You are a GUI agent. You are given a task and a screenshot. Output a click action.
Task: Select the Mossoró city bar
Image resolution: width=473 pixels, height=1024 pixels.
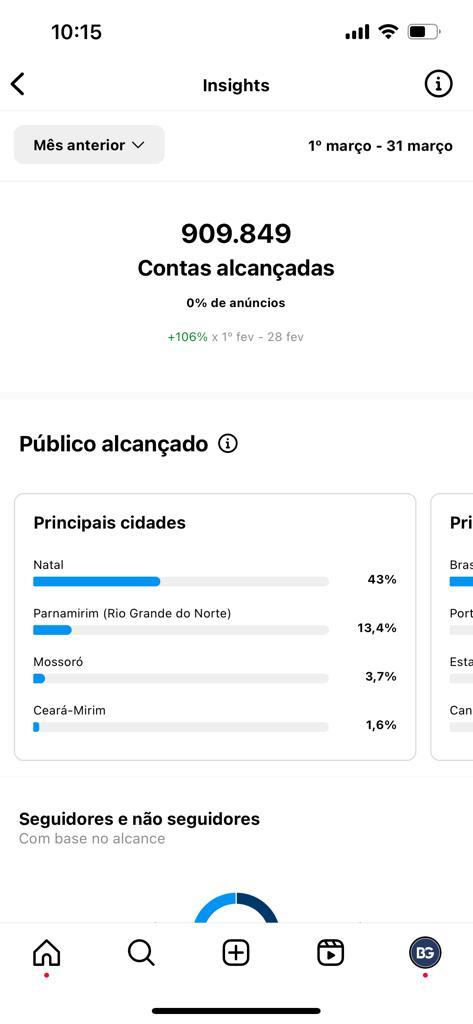tap(181, 679)
